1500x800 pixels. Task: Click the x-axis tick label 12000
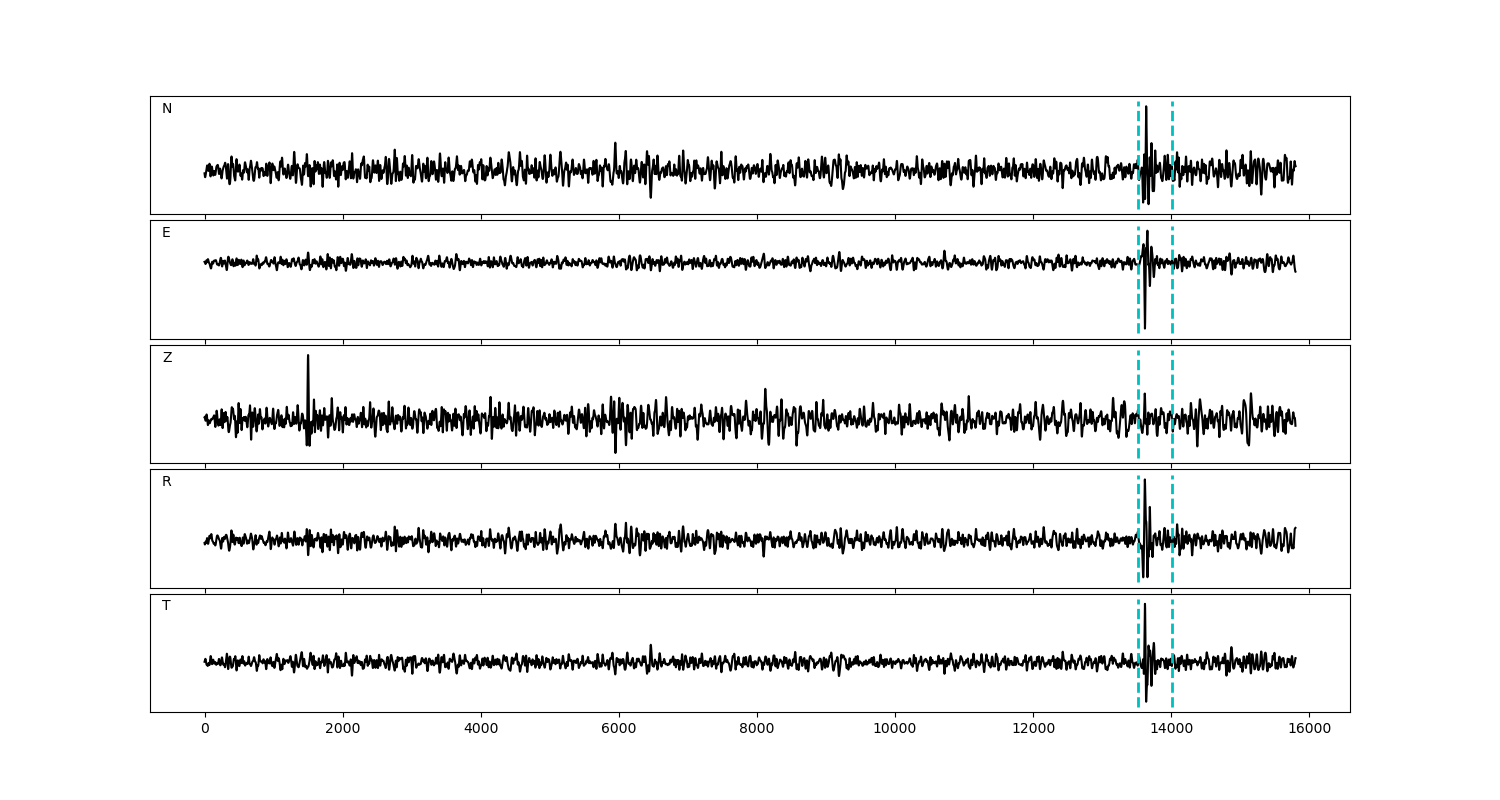click(x=1033, y=729)
